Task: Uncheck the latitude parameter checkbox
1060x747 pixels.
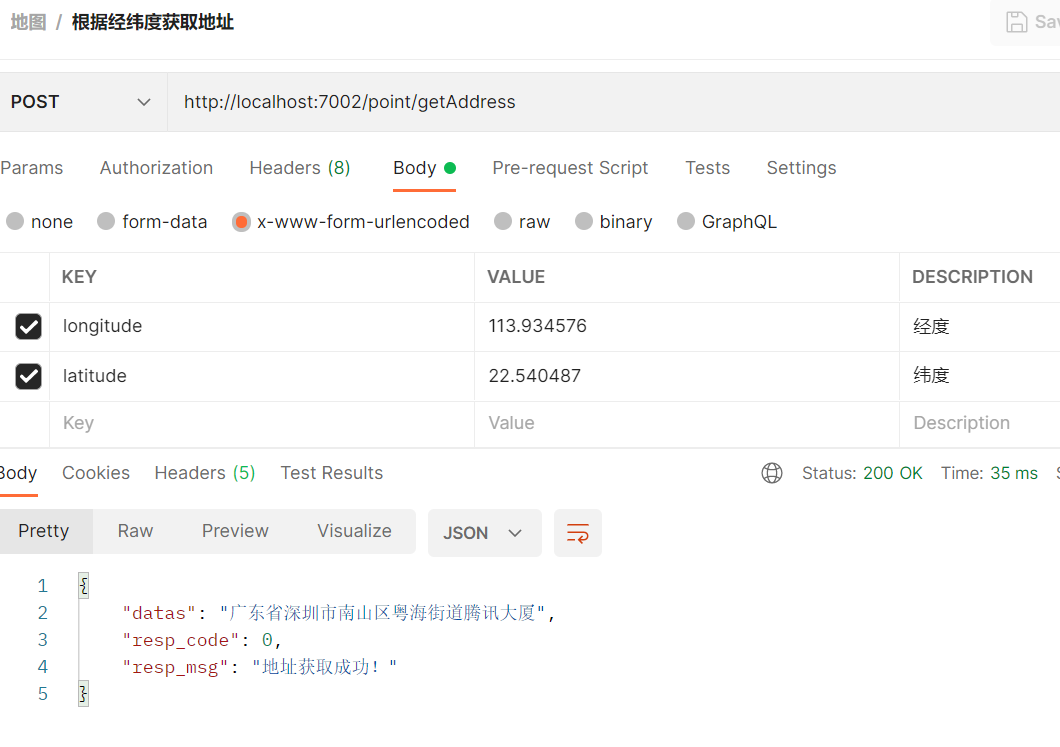Action: click(x=28, y=376)
